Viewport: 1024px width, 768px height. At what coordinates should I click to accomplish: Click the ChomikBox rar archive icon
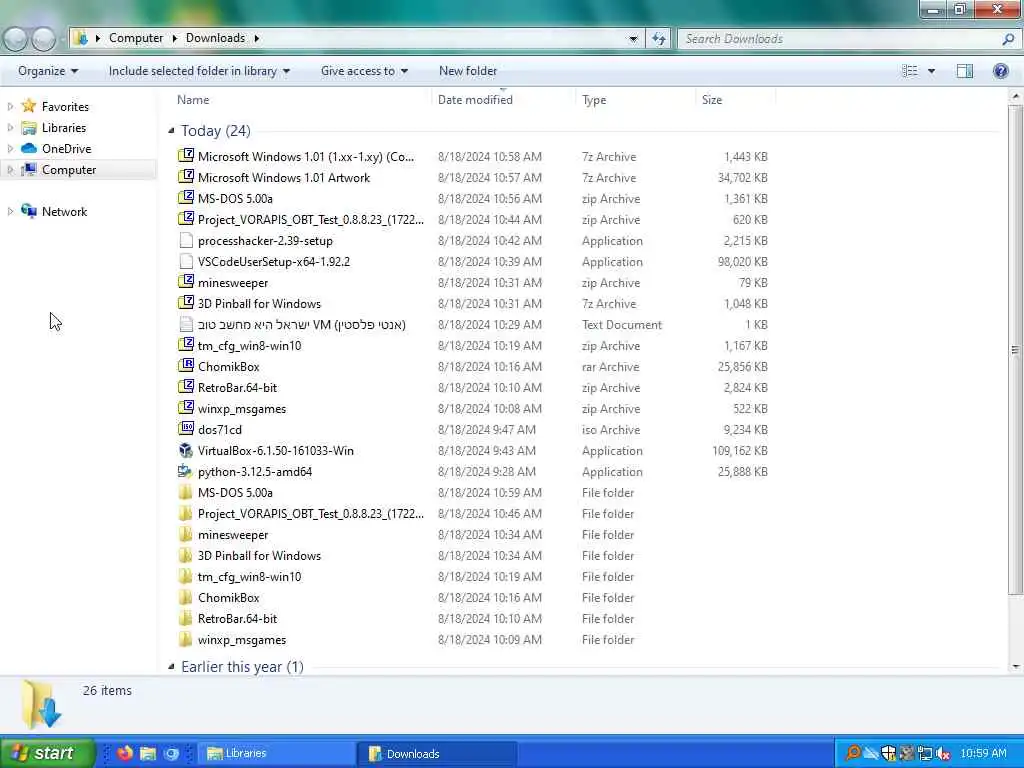[x=186, y=366]
